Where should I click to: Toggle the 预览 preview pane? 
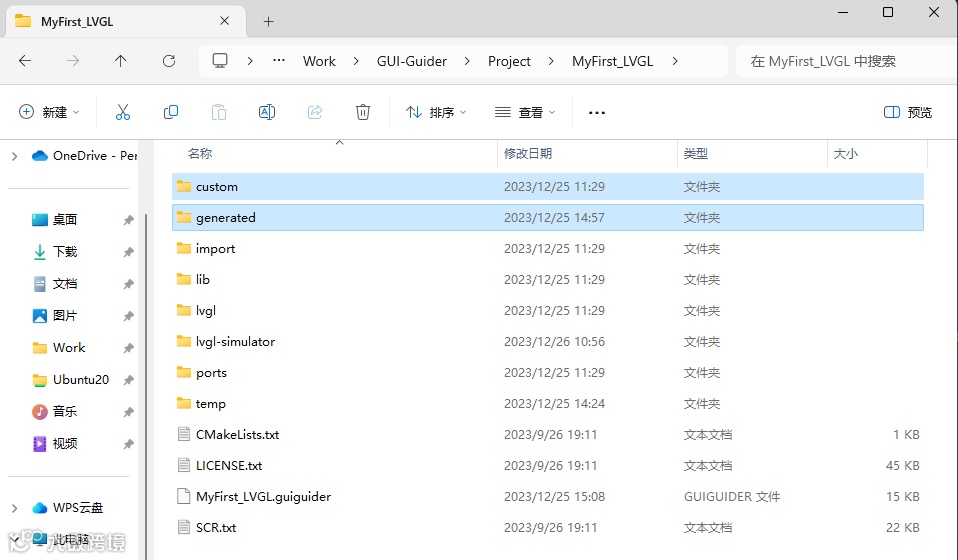pos(908,112)
